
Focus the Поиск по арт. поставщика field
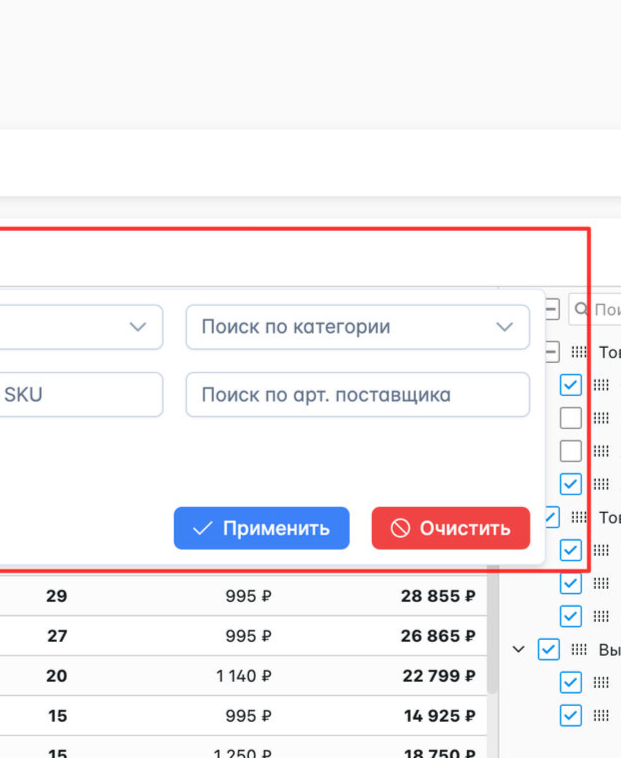tap(358, 394)
